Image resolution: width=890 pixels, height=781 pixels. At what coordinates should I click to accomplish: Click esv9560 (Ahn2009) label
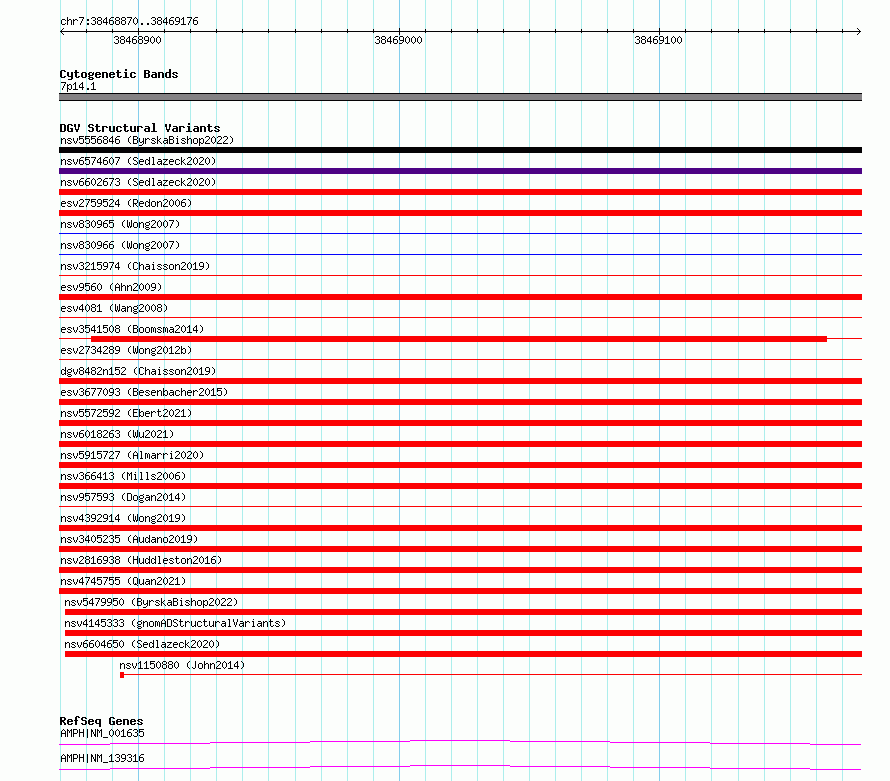(111, 287)
